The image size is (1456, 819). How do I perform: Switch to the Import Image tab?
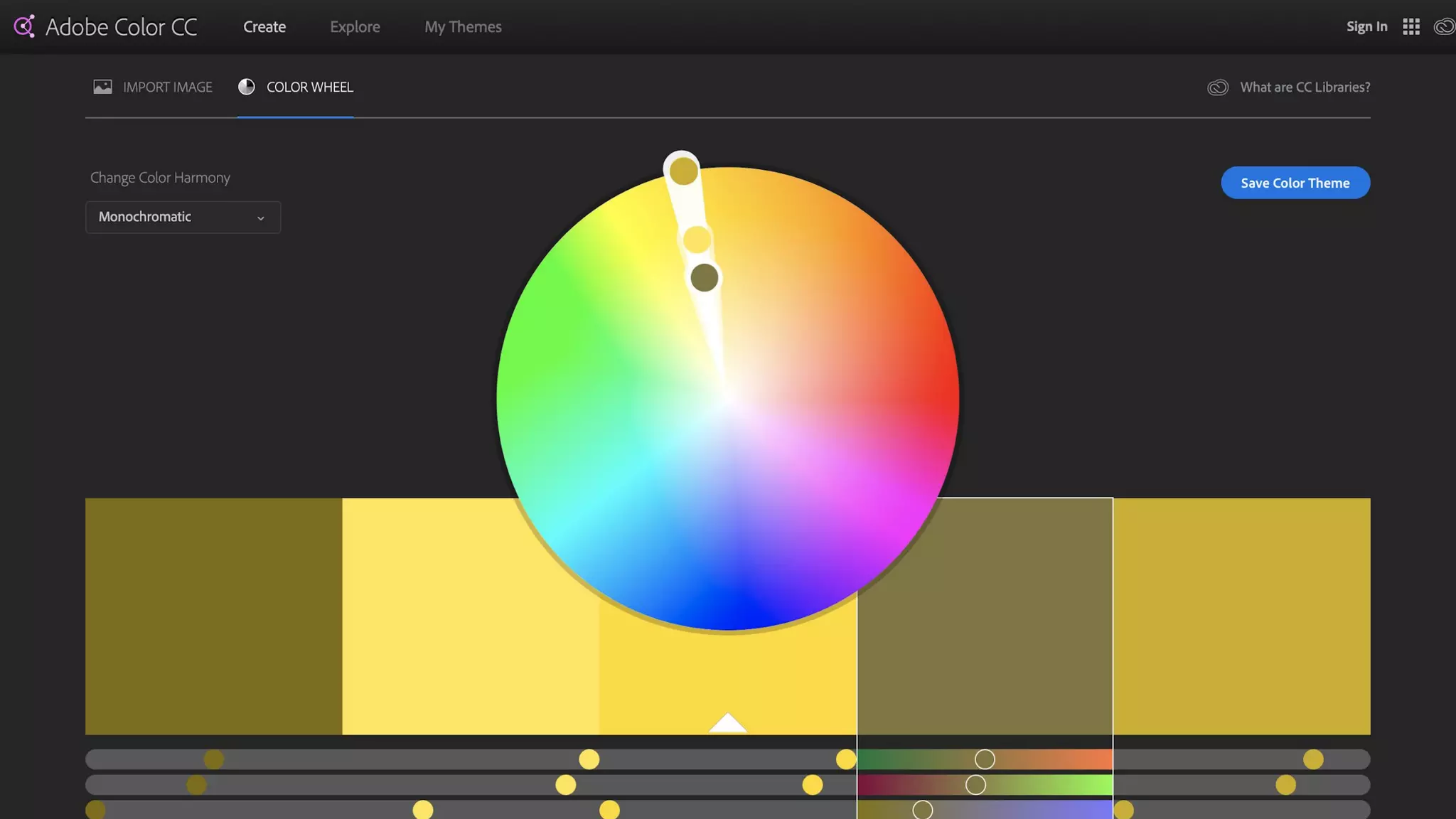[x=167, y=87]
